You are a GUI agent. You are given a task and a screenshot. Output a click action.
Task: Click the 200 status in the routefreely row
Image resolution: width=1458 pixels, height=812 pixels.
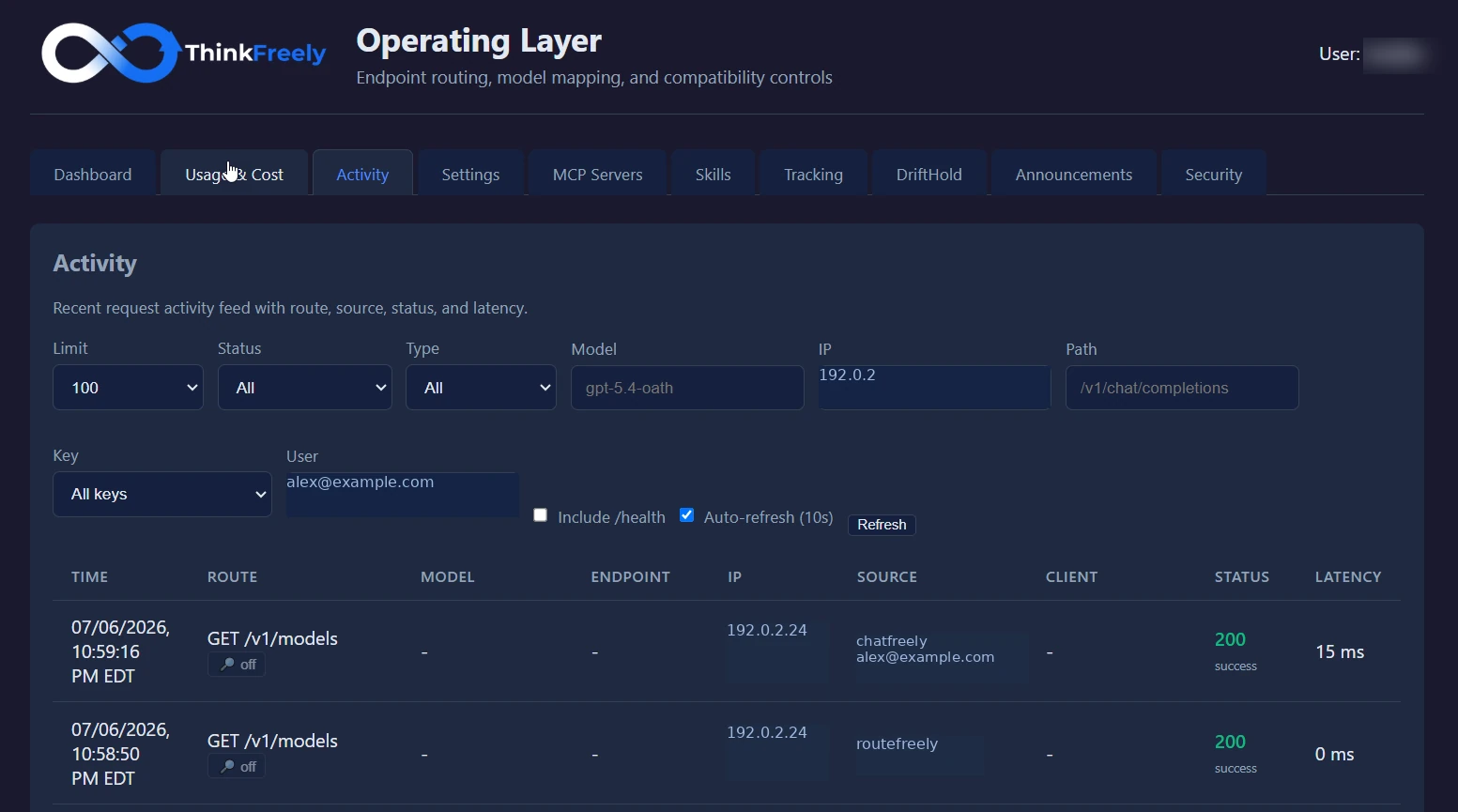pyautogui.click(x=1230, y=742)
